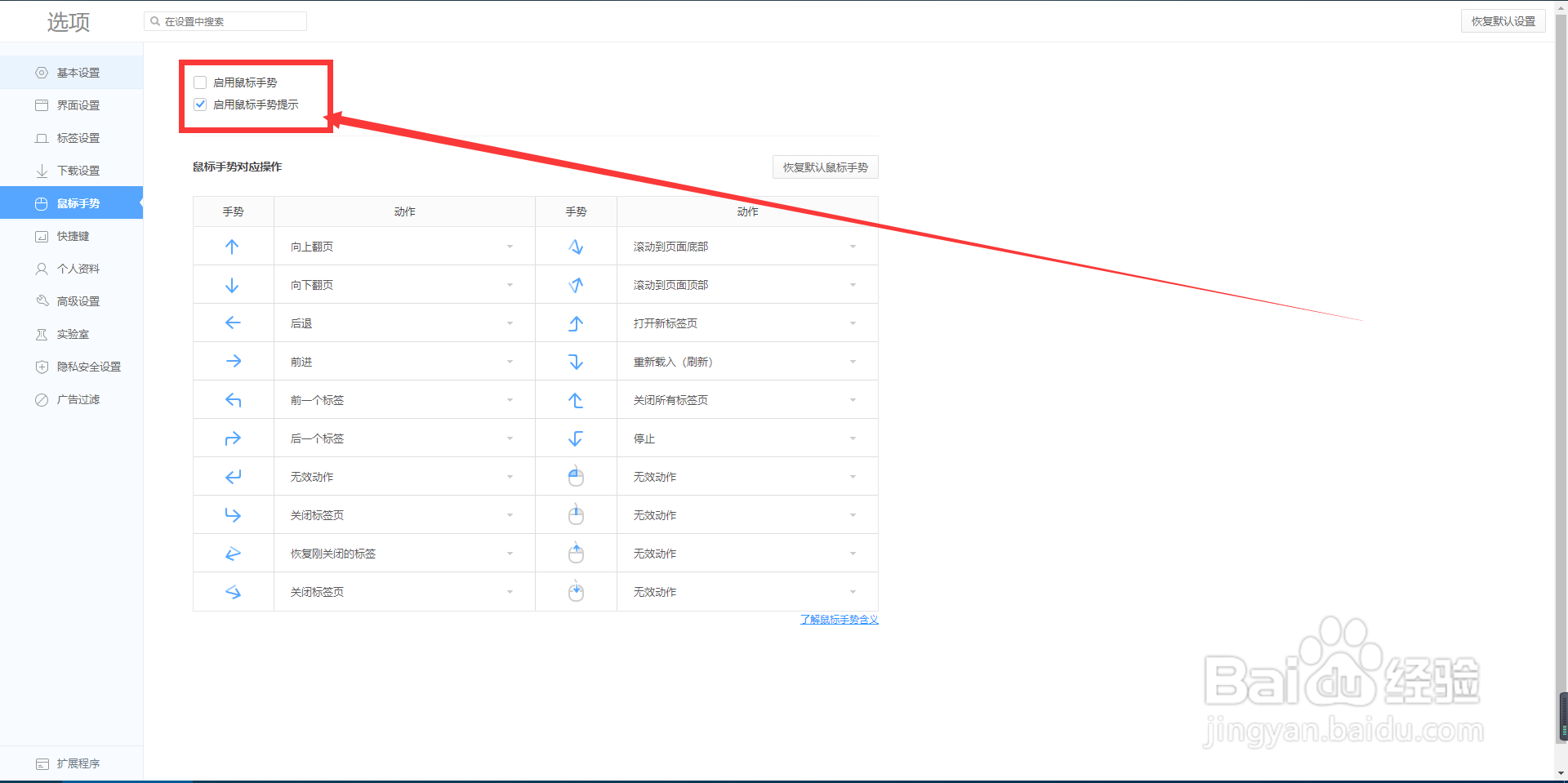Open 扩展程序 at sidebar bottom

tap(71, 764)
